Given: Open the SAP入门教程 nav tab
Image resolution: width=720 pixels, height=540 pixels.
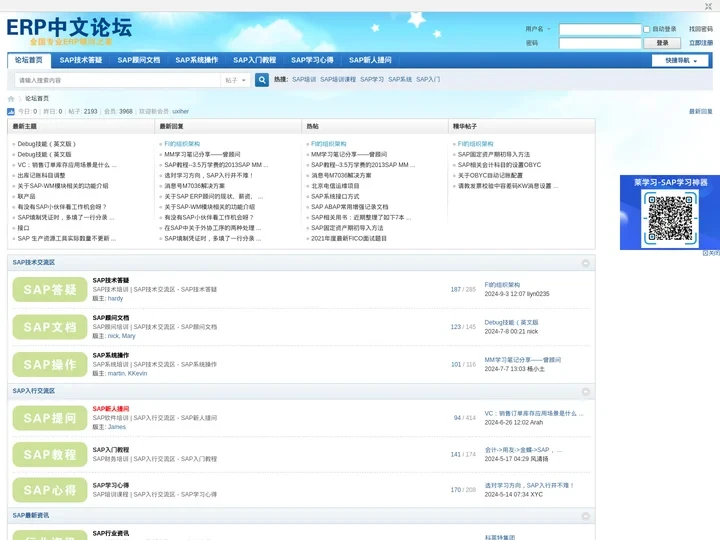Looking at the screenshot, I should pyautogui.click(x=254, y=60).
